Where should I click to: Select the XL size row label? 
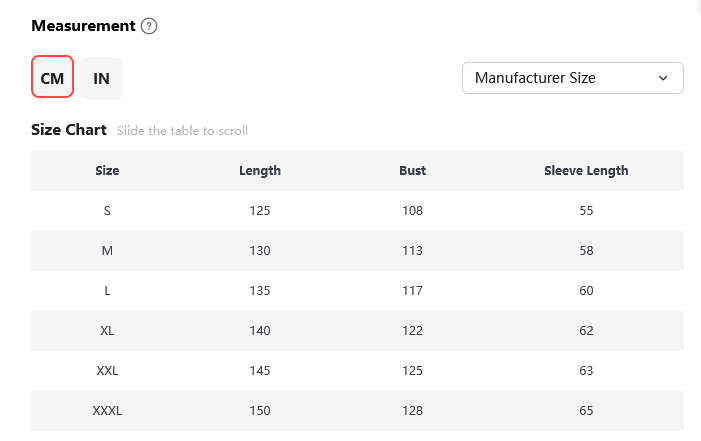pos(107,331)
